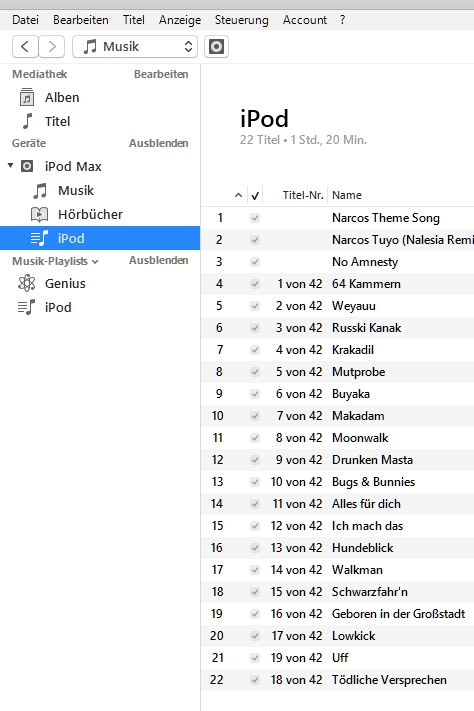The width and height of the screenshot is (474, 711).
Task: Toggle the checkbox for Tödliche Versprechen
Action: [255, 680]
